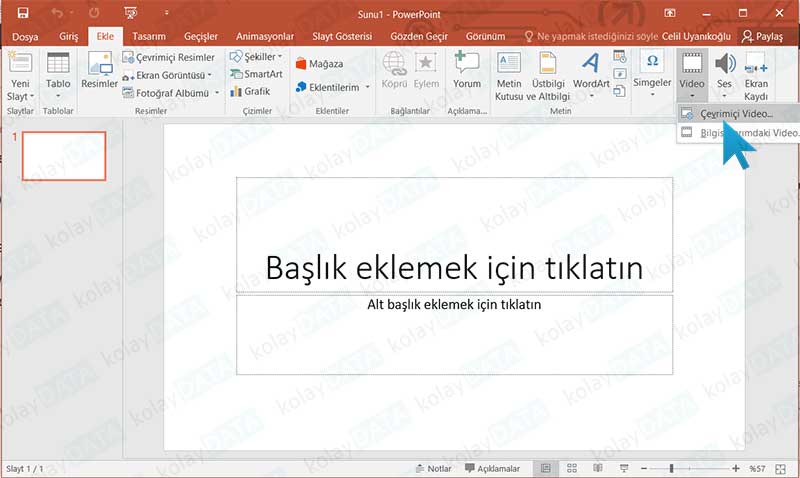
Task: Click the Celil Uyanıkoğlu account name
Action: click(696, 36)
